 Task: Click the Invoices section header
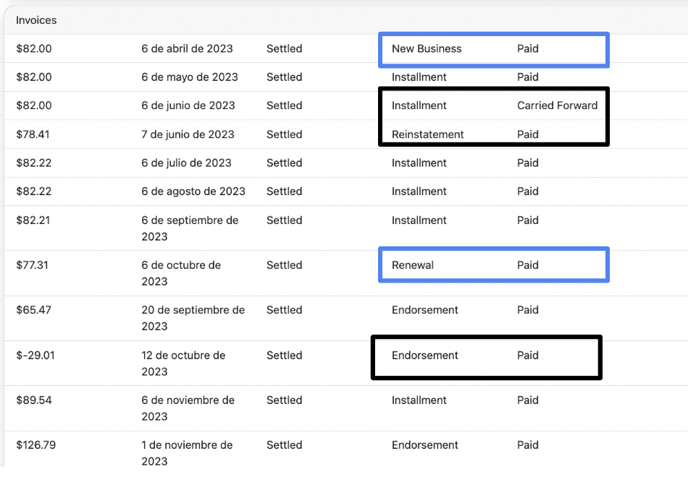(36, 20)
